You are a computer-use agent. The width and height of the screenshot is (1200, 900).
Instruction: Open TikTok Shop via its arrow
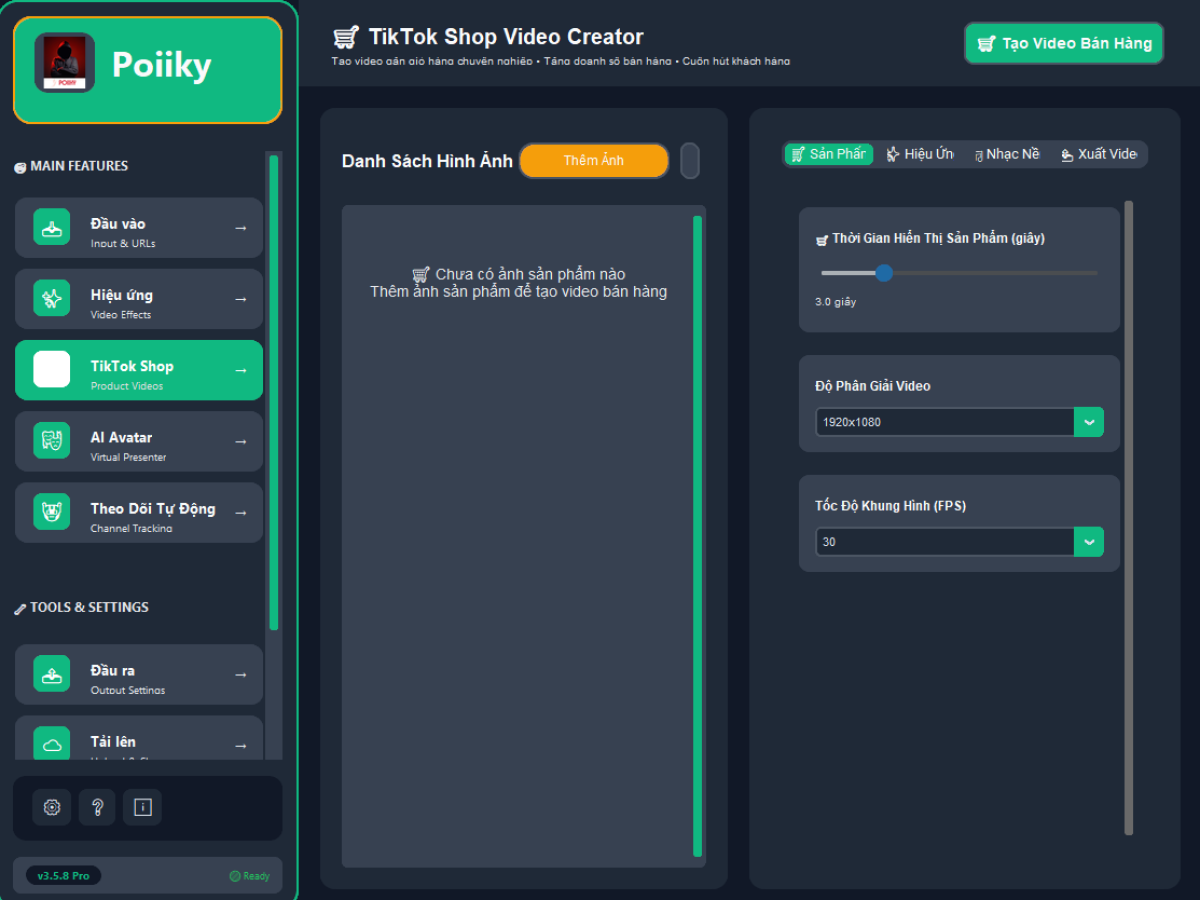240,370
